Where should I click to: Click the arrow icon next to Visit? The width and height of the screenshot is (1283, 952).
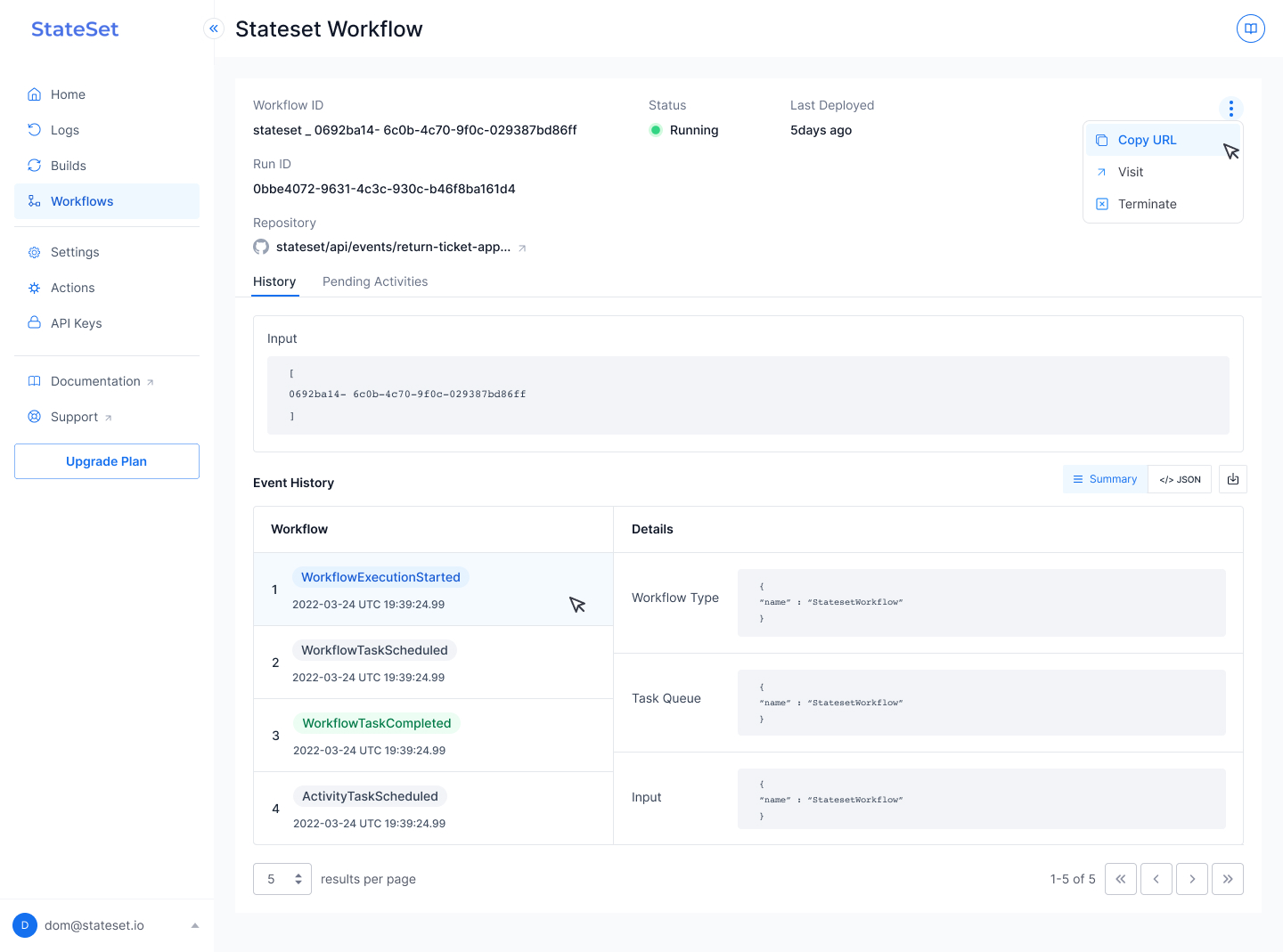[1102, 172]
